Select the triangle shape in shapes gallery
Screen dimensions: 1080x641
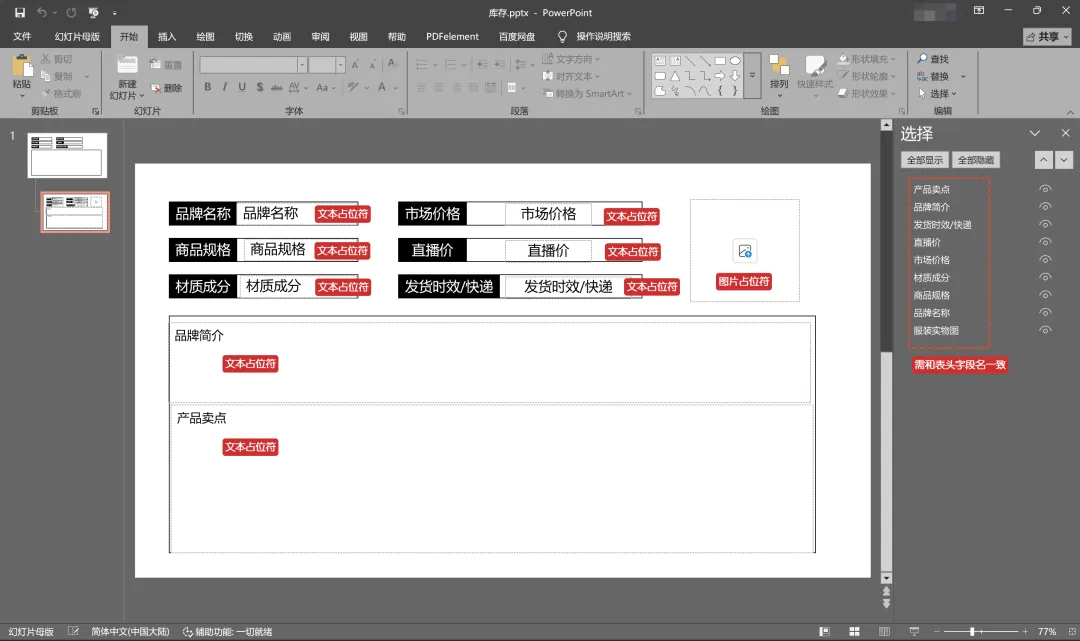click(675, 76)
